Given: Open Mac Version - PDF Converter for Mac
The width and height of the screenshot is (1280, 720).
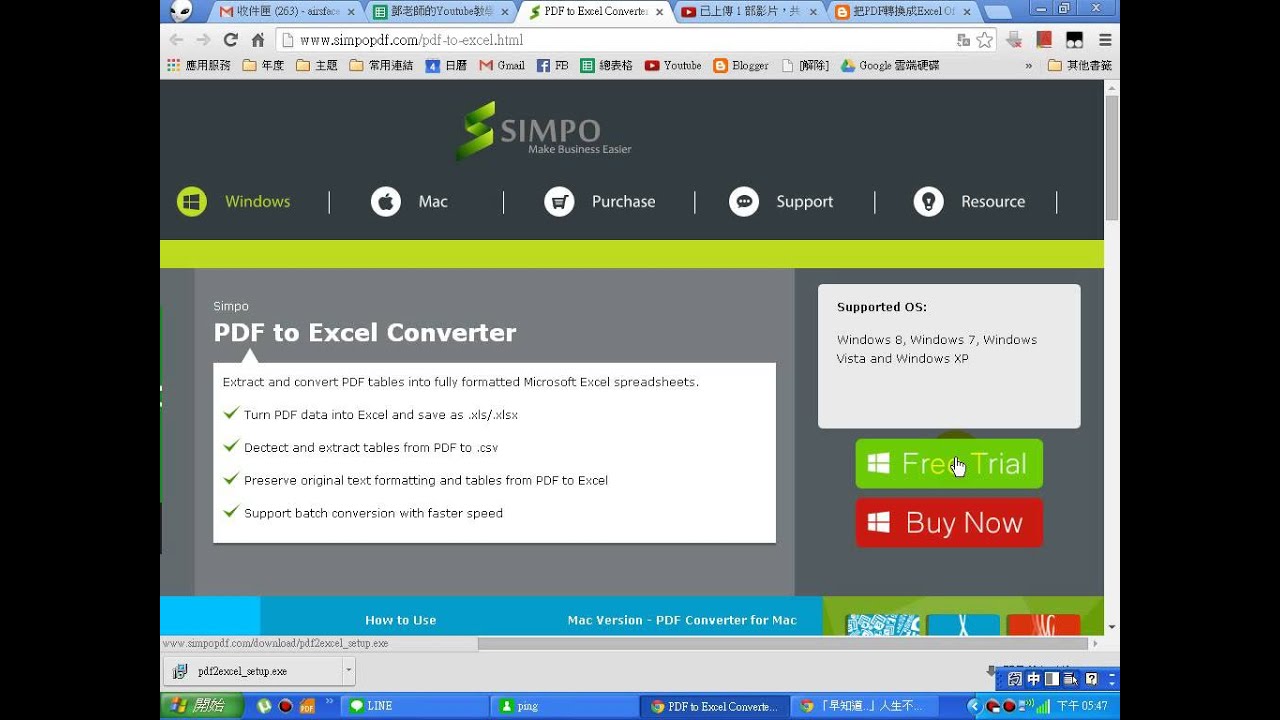Looking at the screenshot, I should tap(682, 620).
